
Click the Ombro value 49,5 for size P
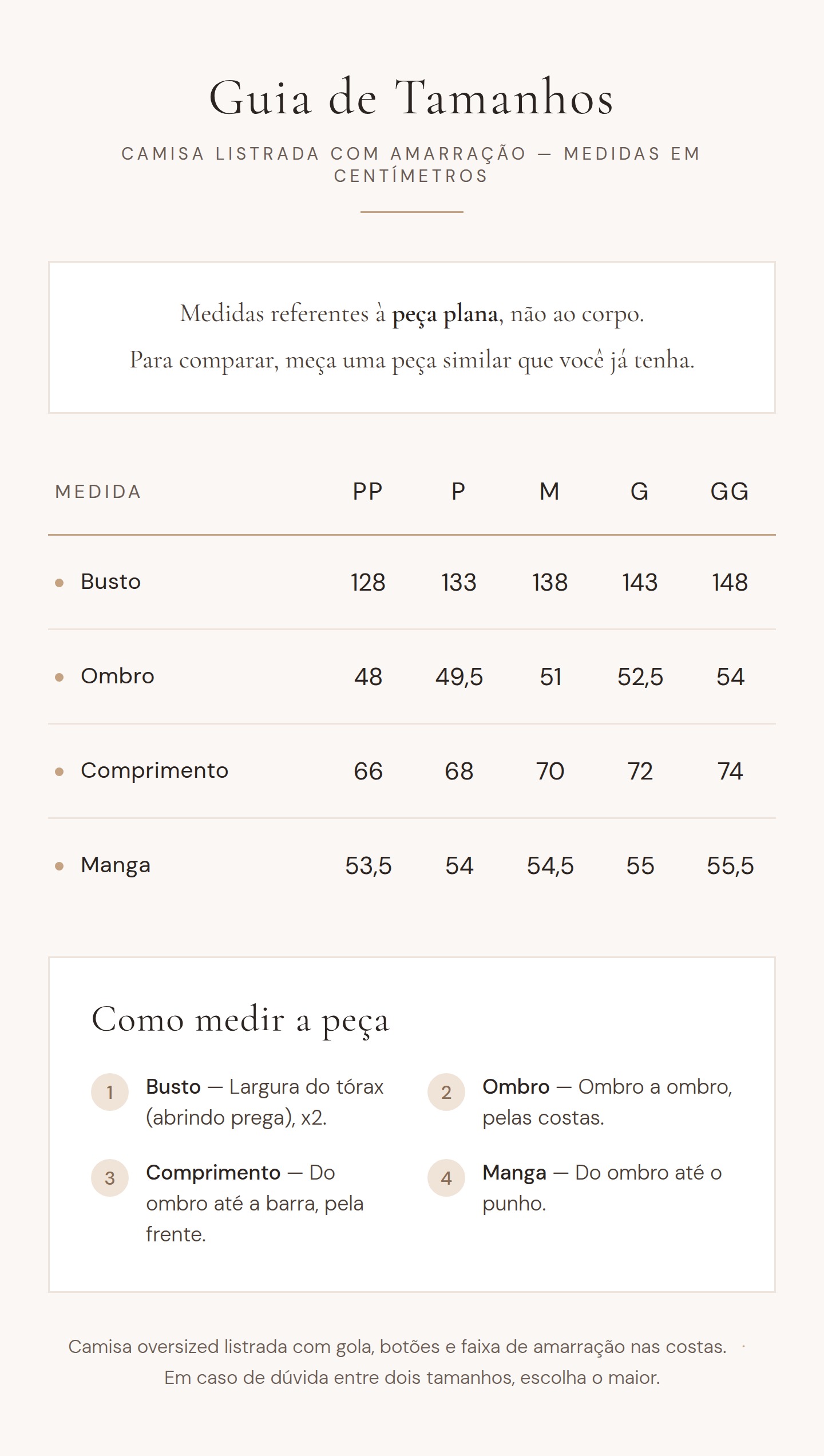point(459,677)
